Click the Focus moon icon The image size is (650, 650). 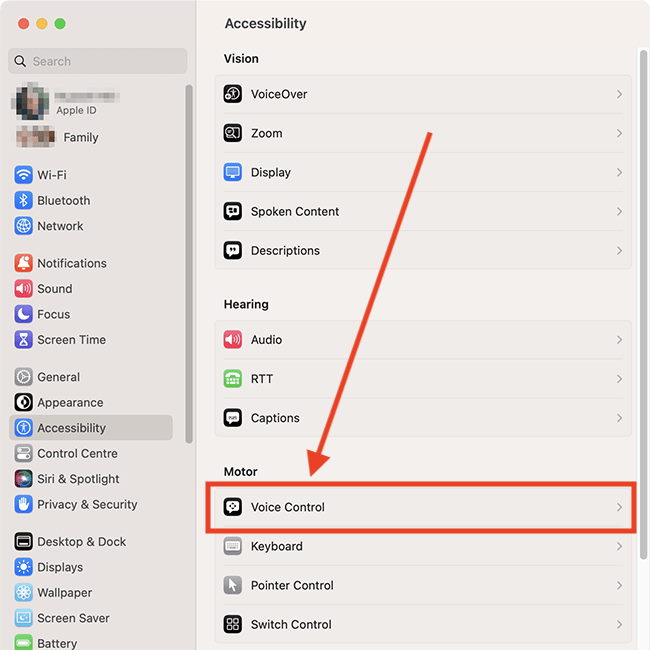click(x=24, y=314)
